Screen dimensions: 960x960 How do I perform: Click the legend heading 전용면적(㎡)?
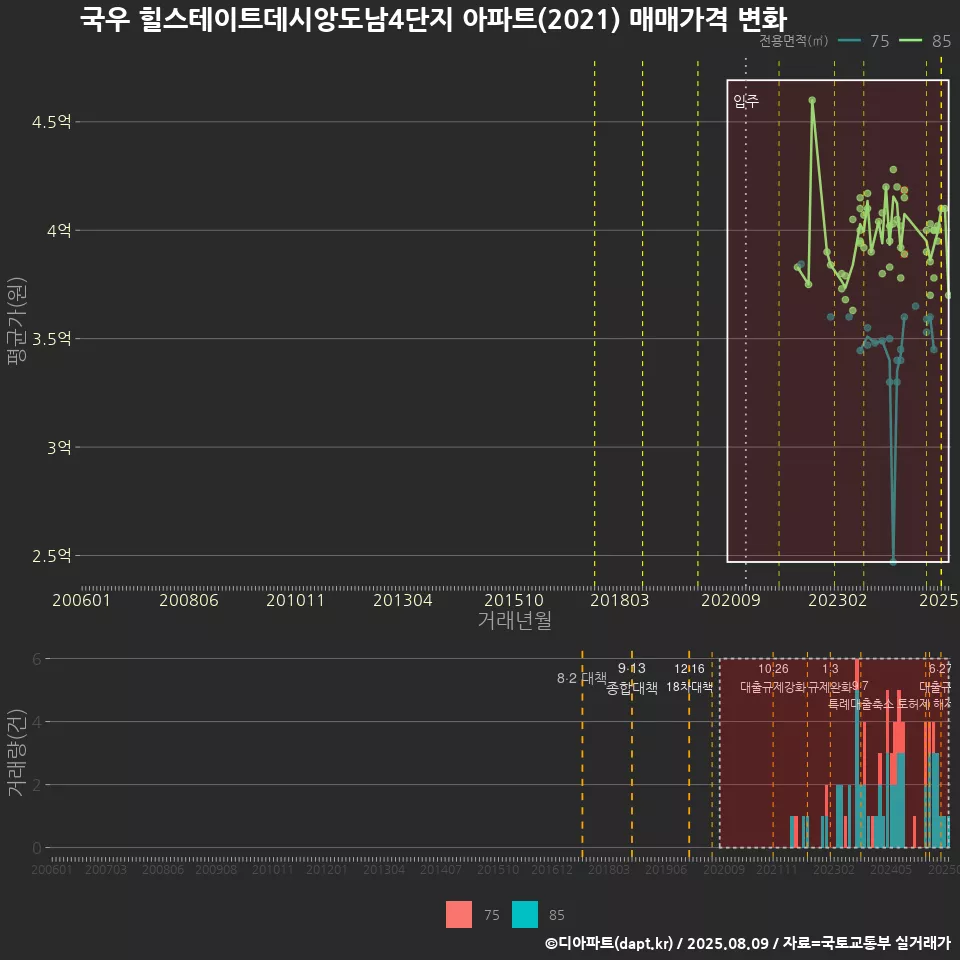coord(793,41)
